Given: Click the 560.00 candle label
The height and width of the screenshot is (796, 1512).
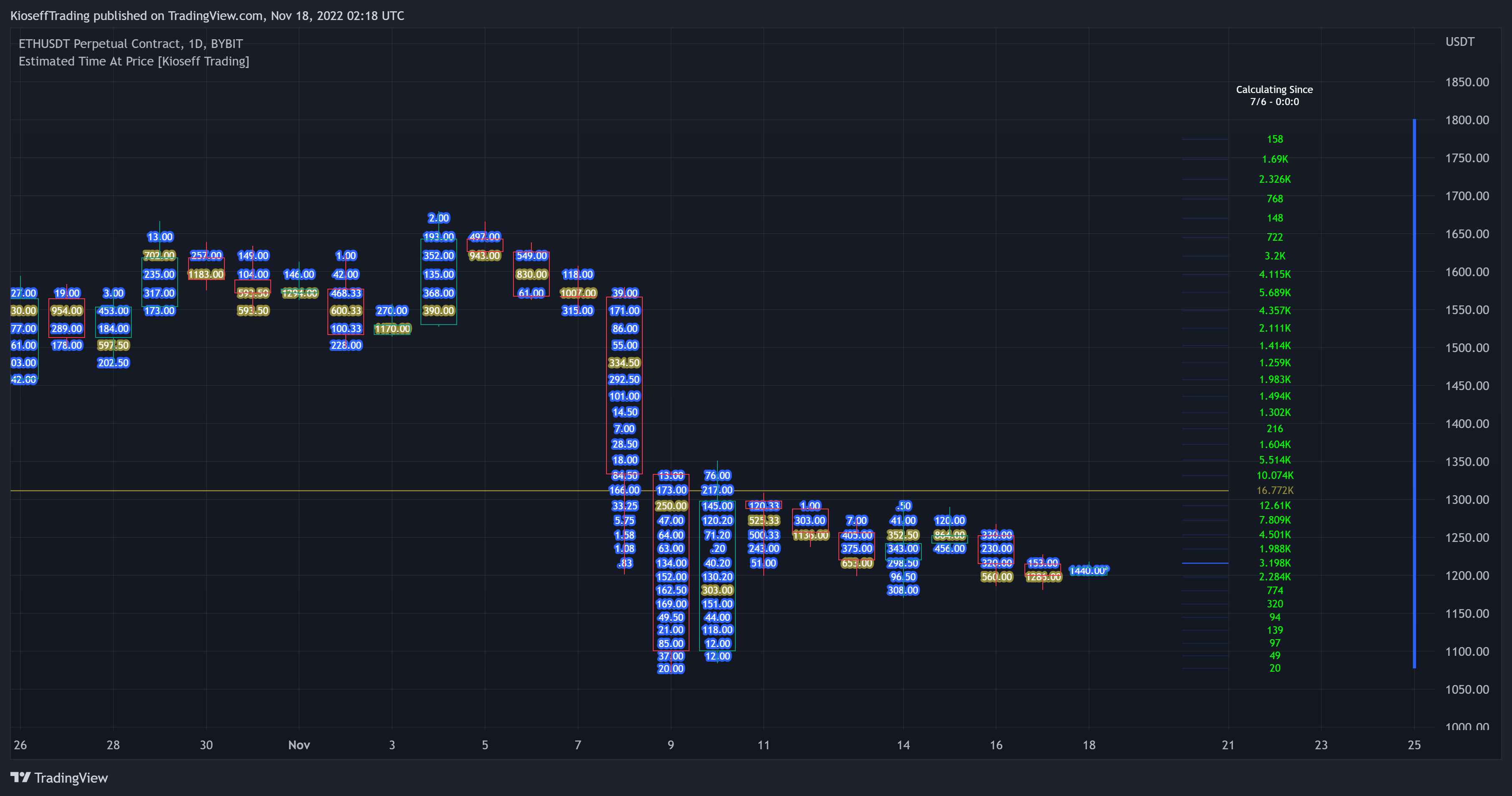Looking at the screenshot, I should coord(996,577).
